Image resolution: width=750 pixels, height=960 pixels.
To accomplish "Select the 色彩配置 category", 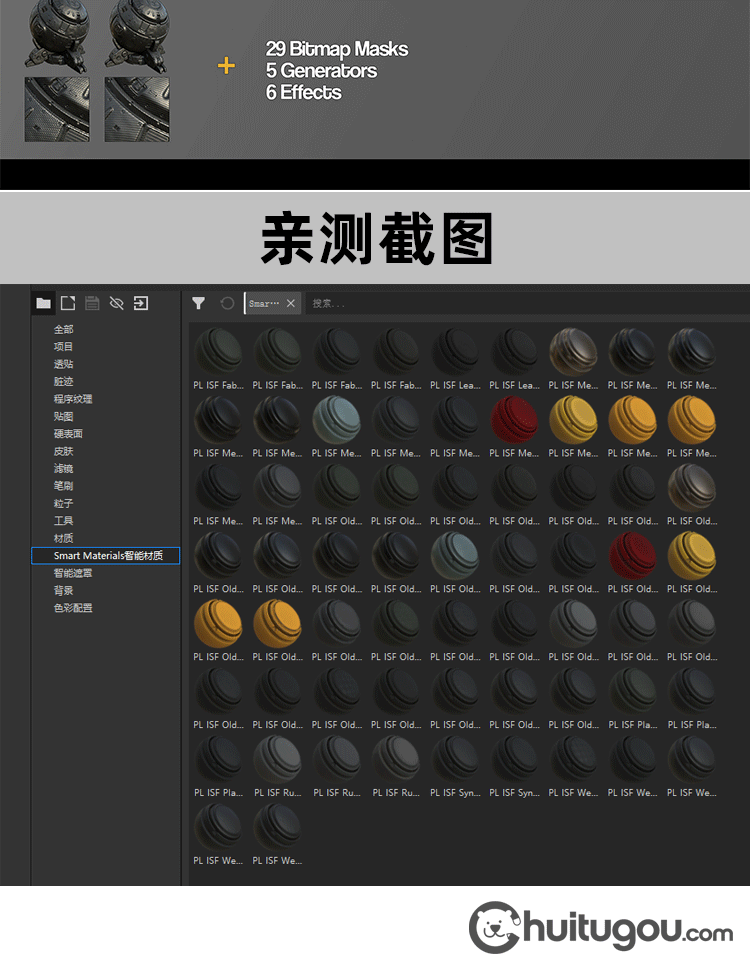I will (x=73, y=608).
